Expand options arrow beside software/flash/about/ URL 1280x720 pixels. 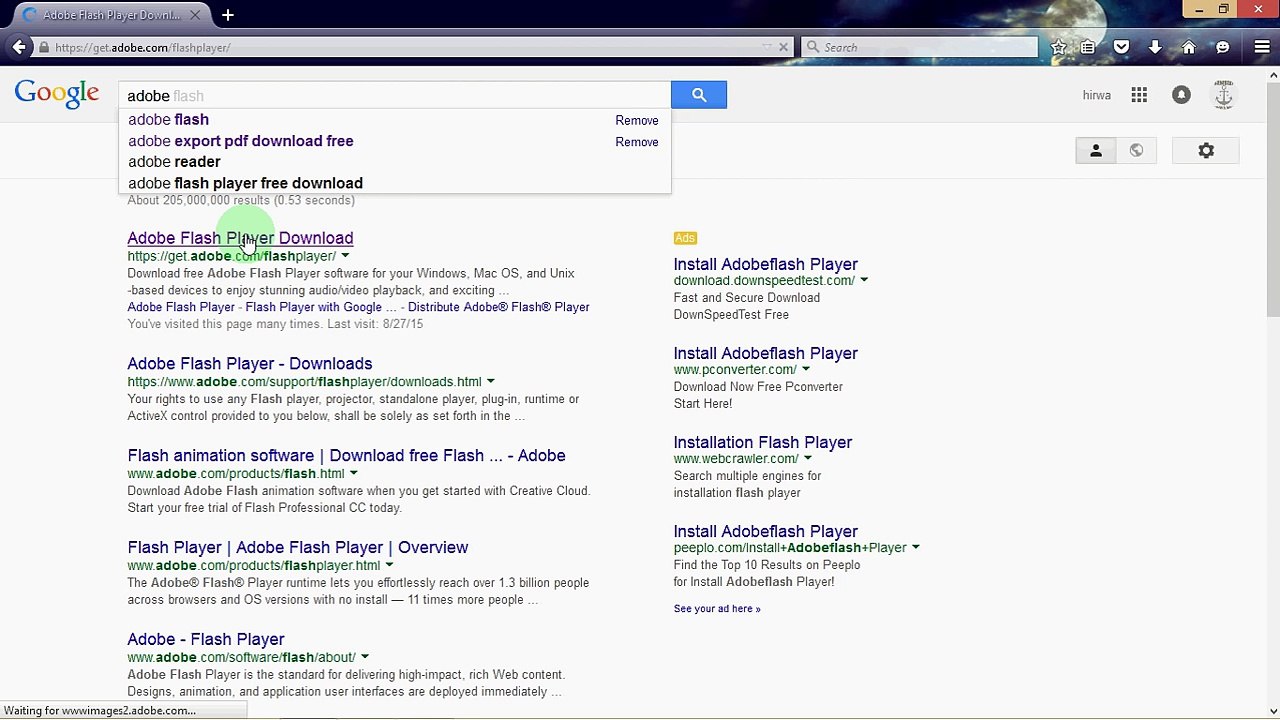point(364,658)
